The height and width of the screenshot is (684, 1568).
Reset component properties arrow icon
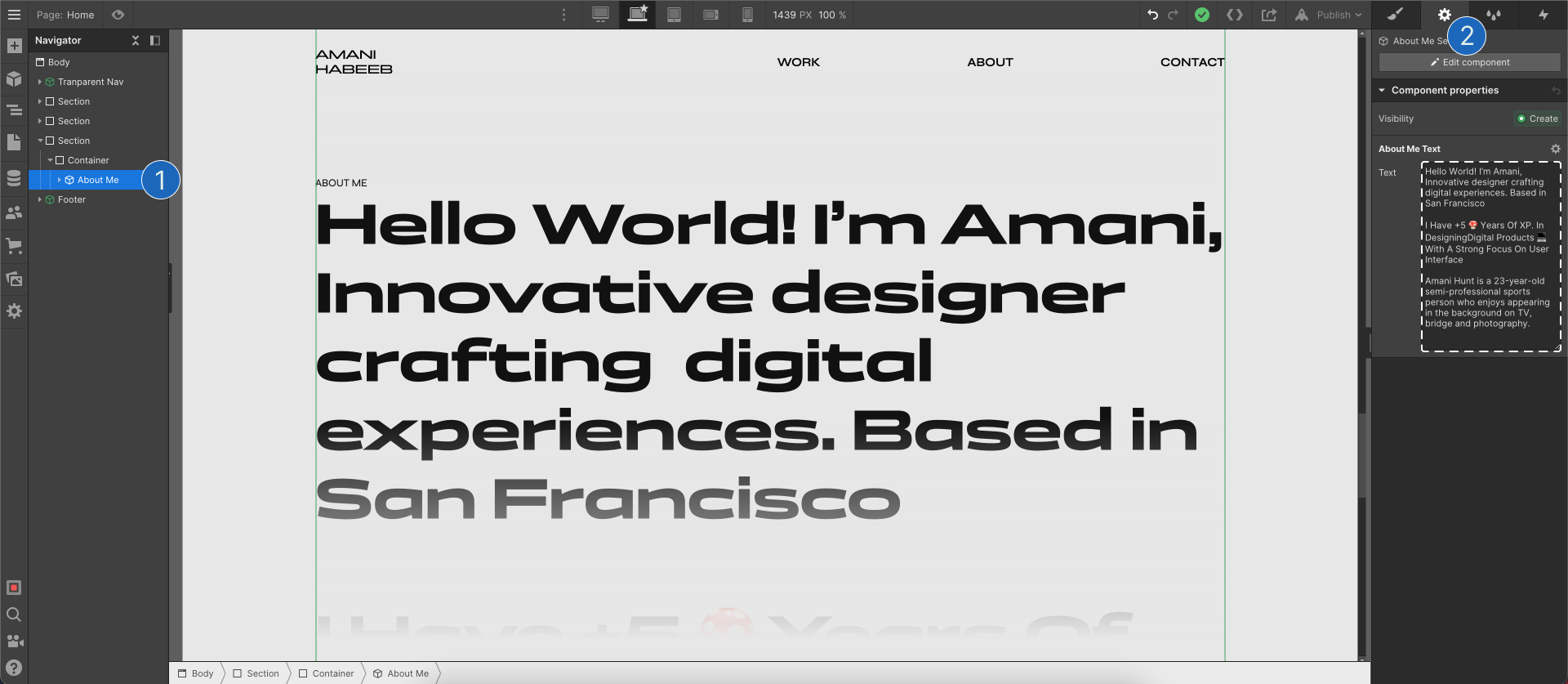pyautogui.click(x=1556, y=91)
